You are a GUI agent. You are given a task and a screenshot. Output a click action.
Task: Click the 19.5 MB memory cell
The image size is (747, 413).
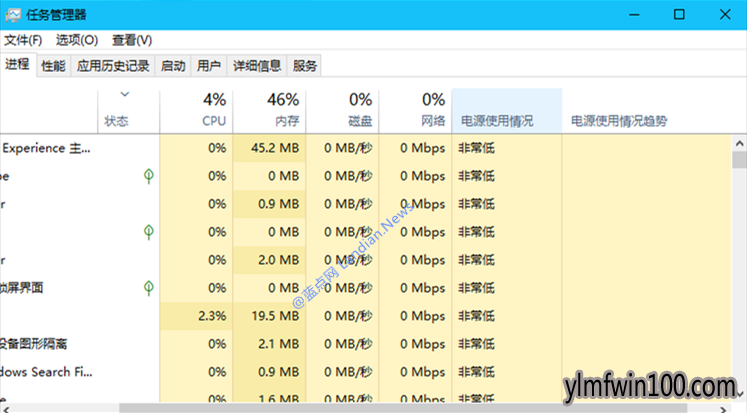[x=269, y=316]
